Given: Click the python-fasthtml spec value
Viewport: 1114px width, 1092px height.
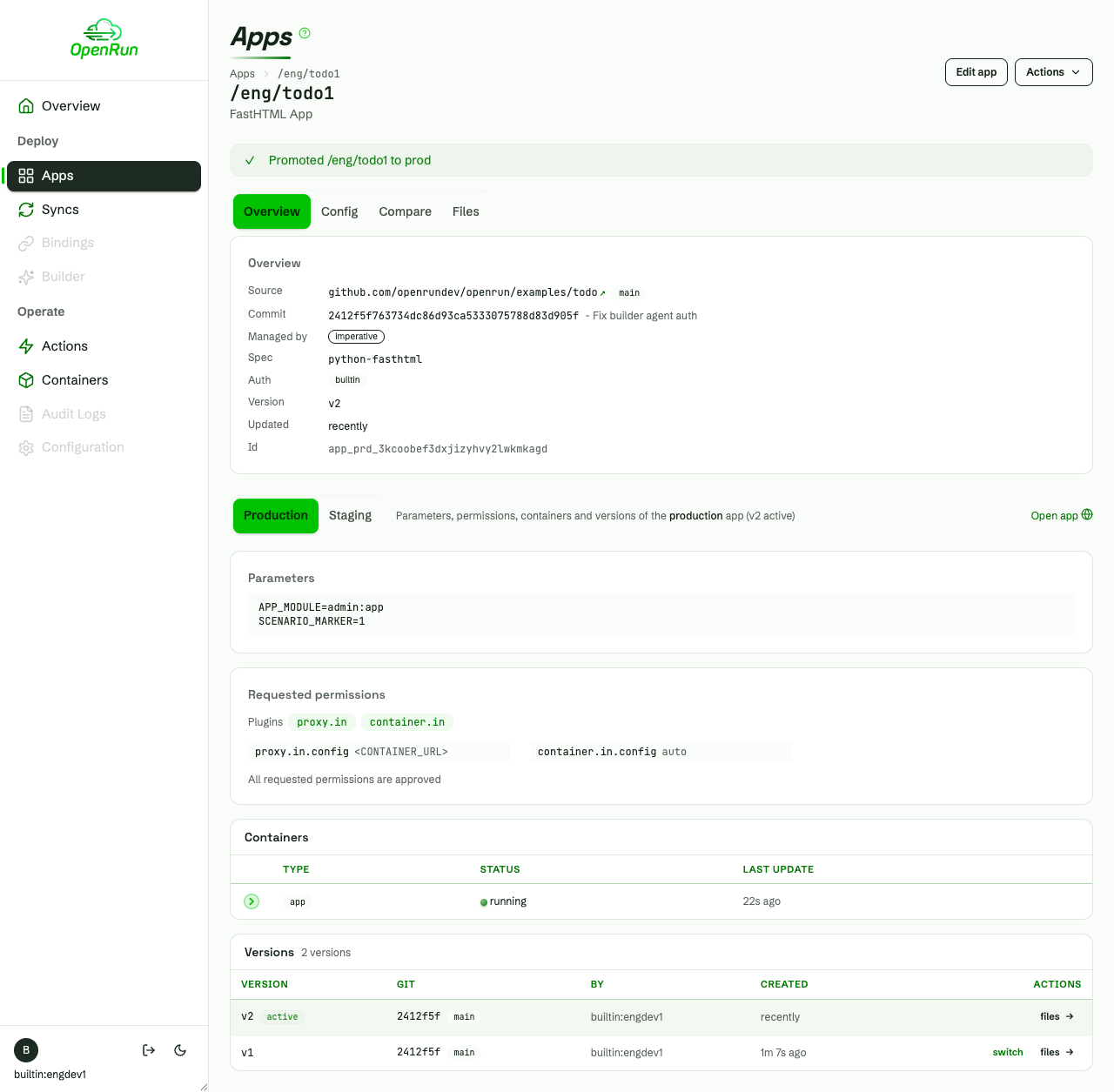Looking at the screenshot, I should click(375, 359).
